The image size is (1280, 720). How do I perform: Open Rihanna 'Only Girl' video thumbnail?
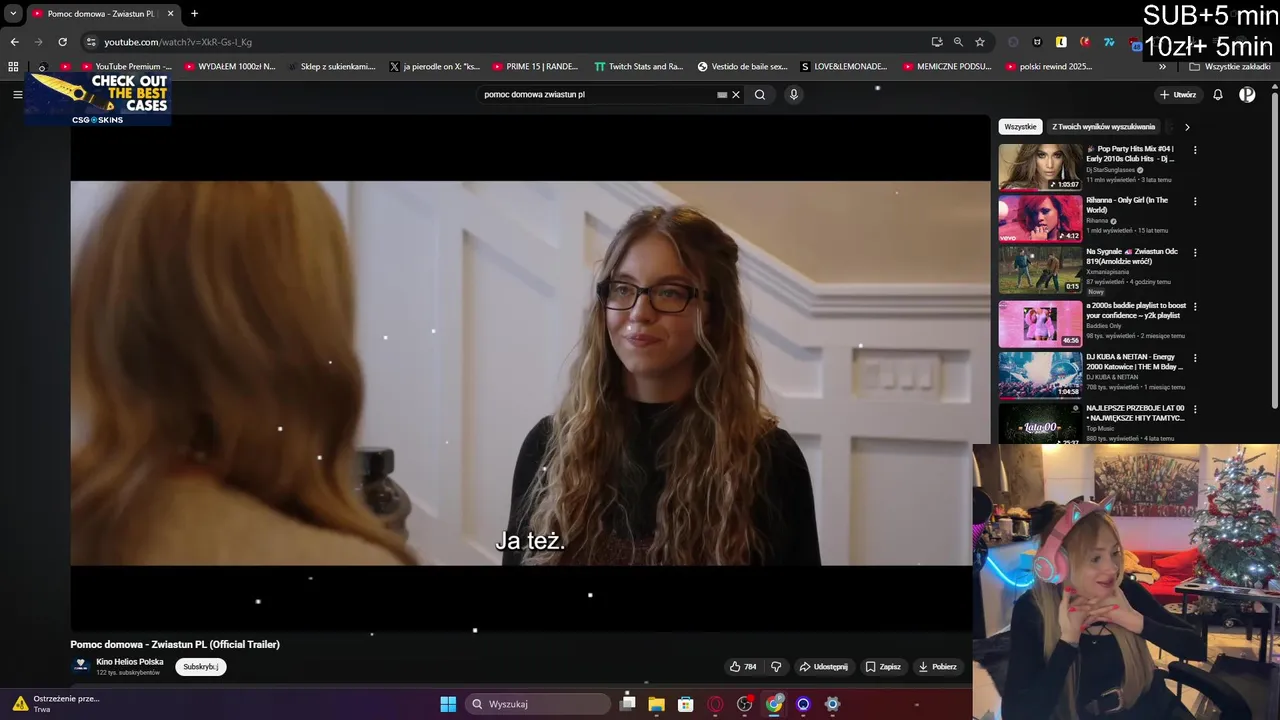click(x=1040, y=218)
